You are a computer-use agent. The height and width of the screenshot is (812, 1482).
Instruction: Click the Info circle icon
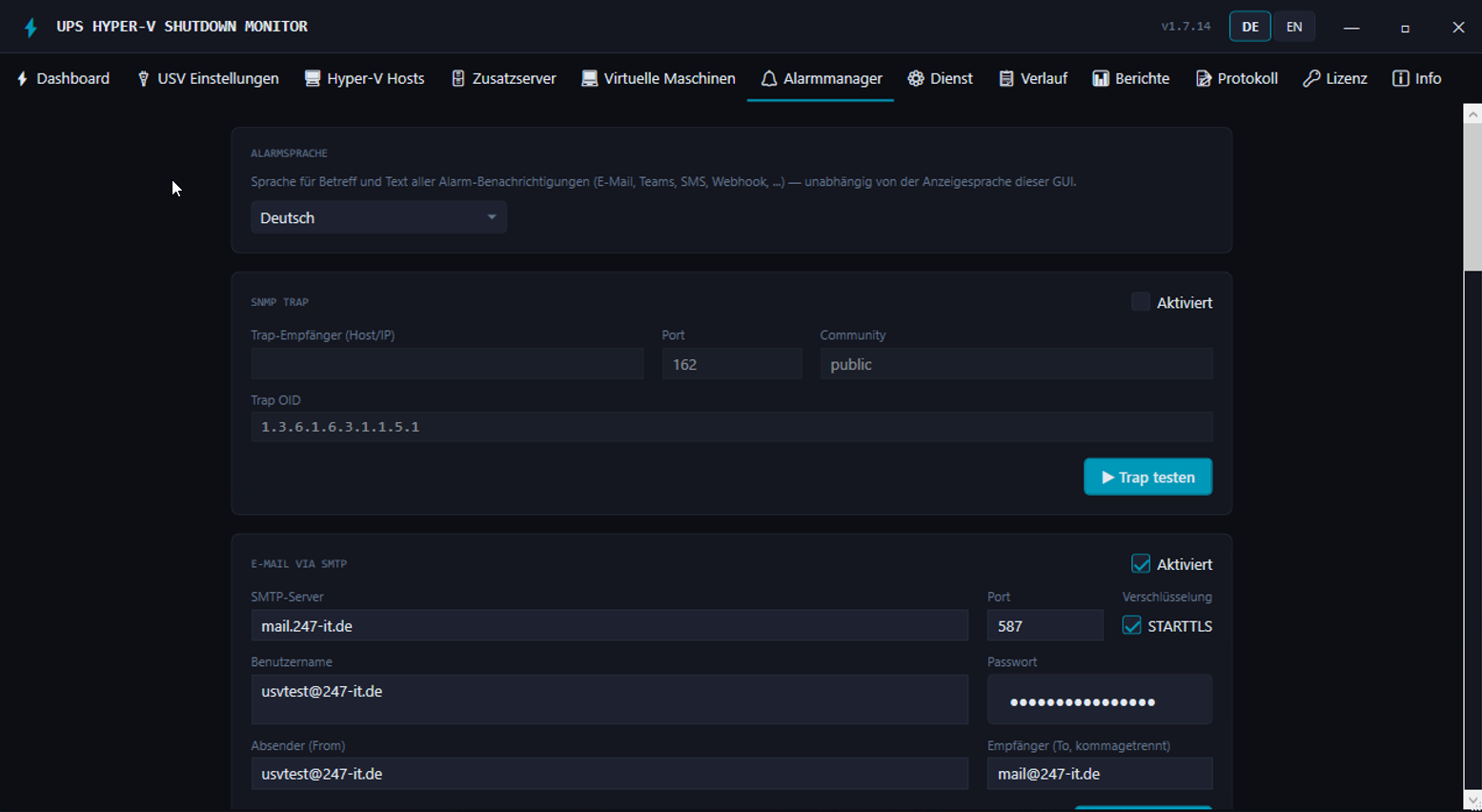1400,78
